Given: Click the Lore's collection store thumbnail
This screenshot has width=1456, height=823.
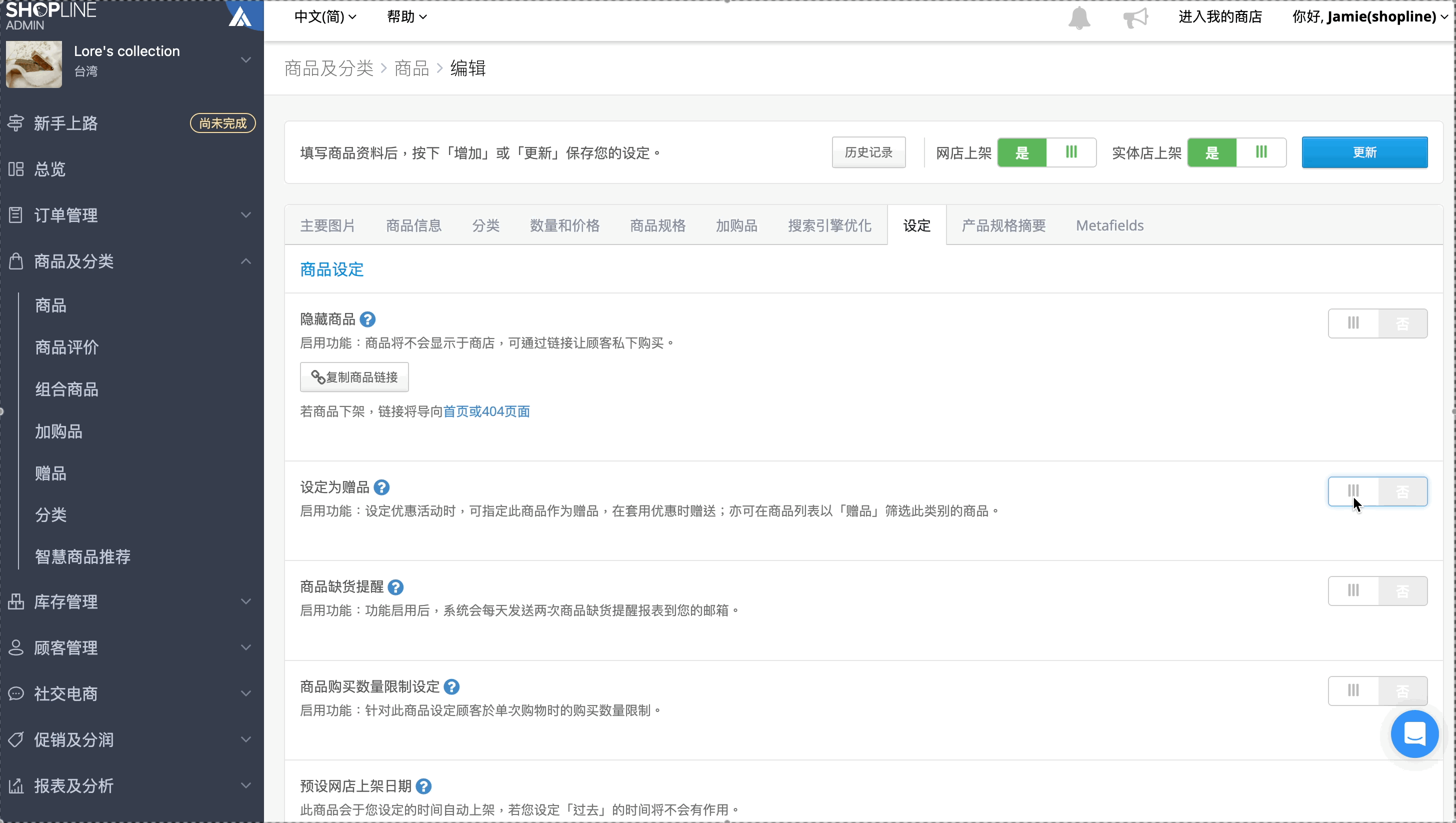Looking at the screenshot, I should point(34,64).
